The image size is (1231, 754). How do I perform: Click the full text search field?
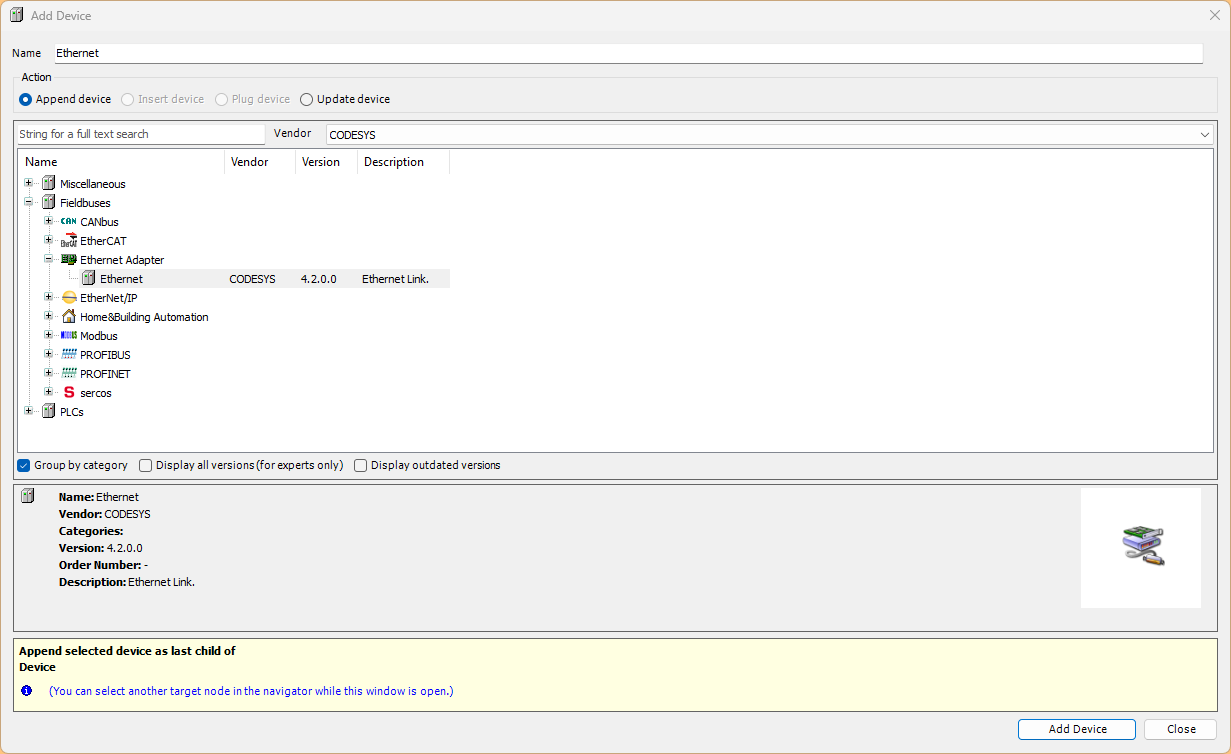pos(140,134)
